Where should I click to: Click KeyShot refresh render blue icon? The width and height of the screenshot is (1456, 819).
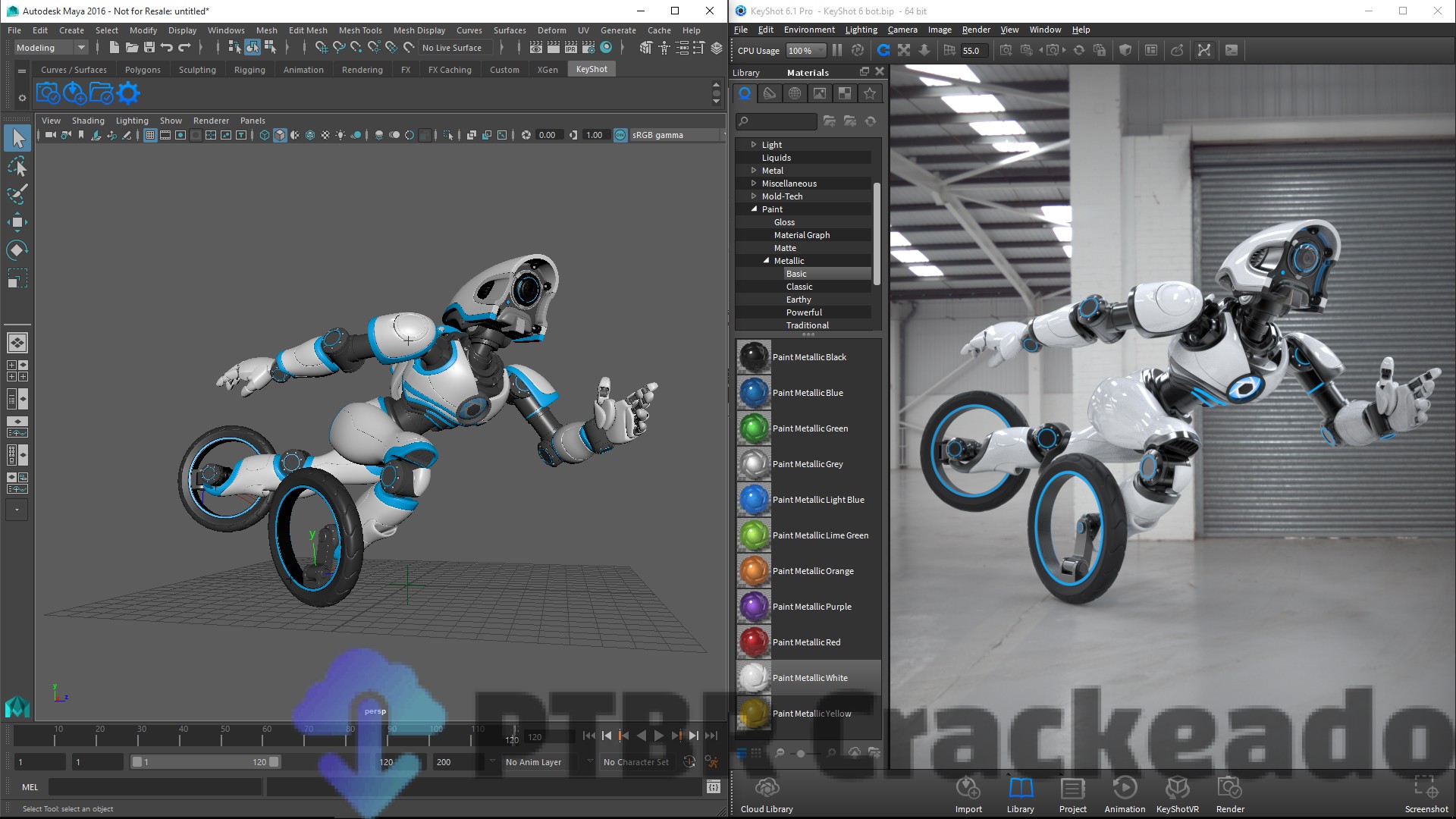883,50
